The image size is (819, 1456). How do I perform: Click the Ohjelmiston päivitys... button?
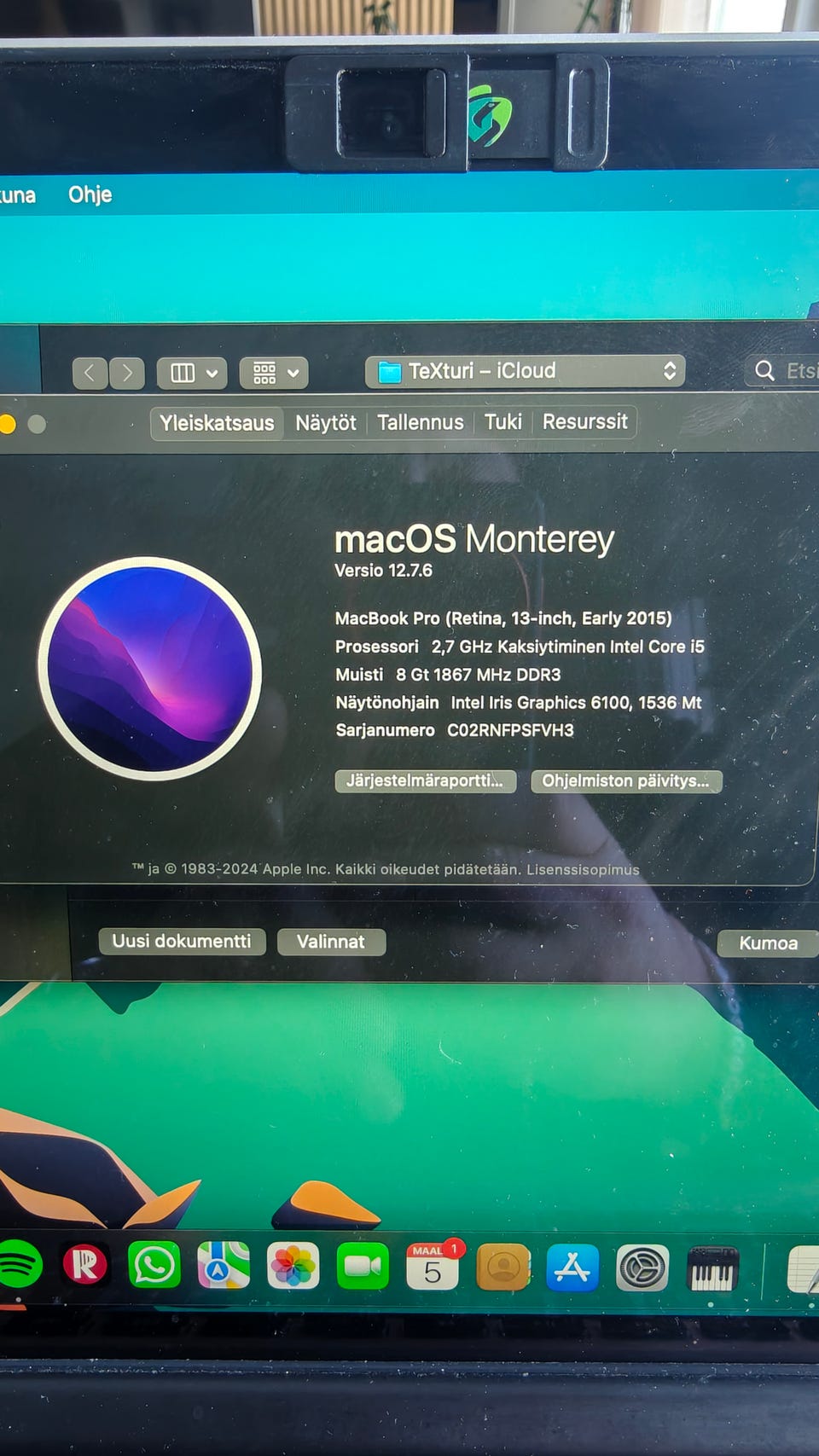(x=626, y=780)
